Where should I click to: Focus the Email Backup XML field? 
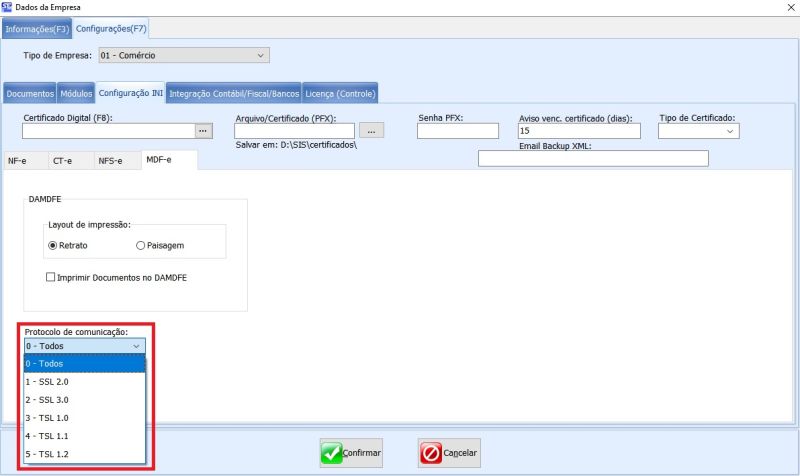pos(593,159)
